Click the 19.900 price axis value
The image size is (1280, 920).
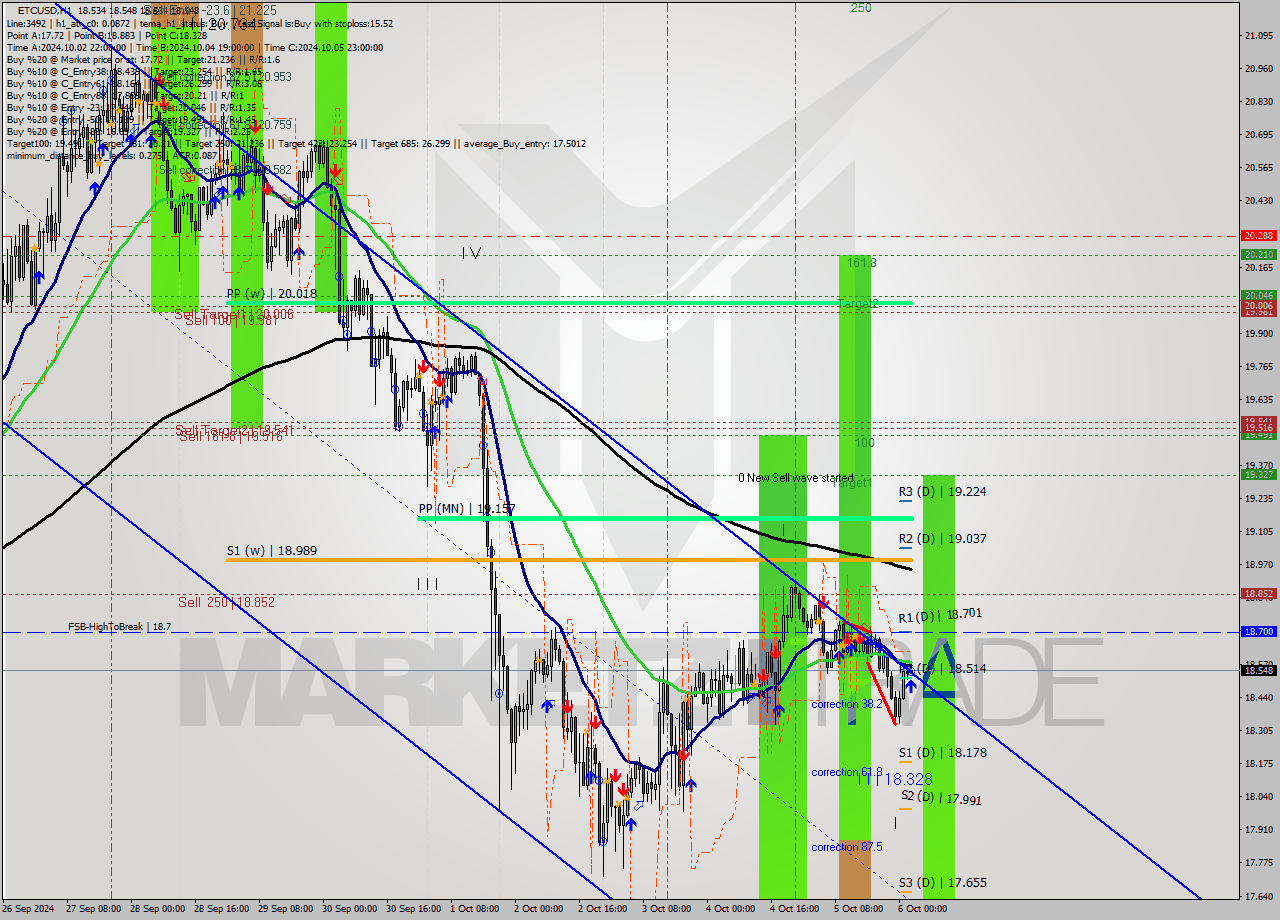tap(1259, 334)
